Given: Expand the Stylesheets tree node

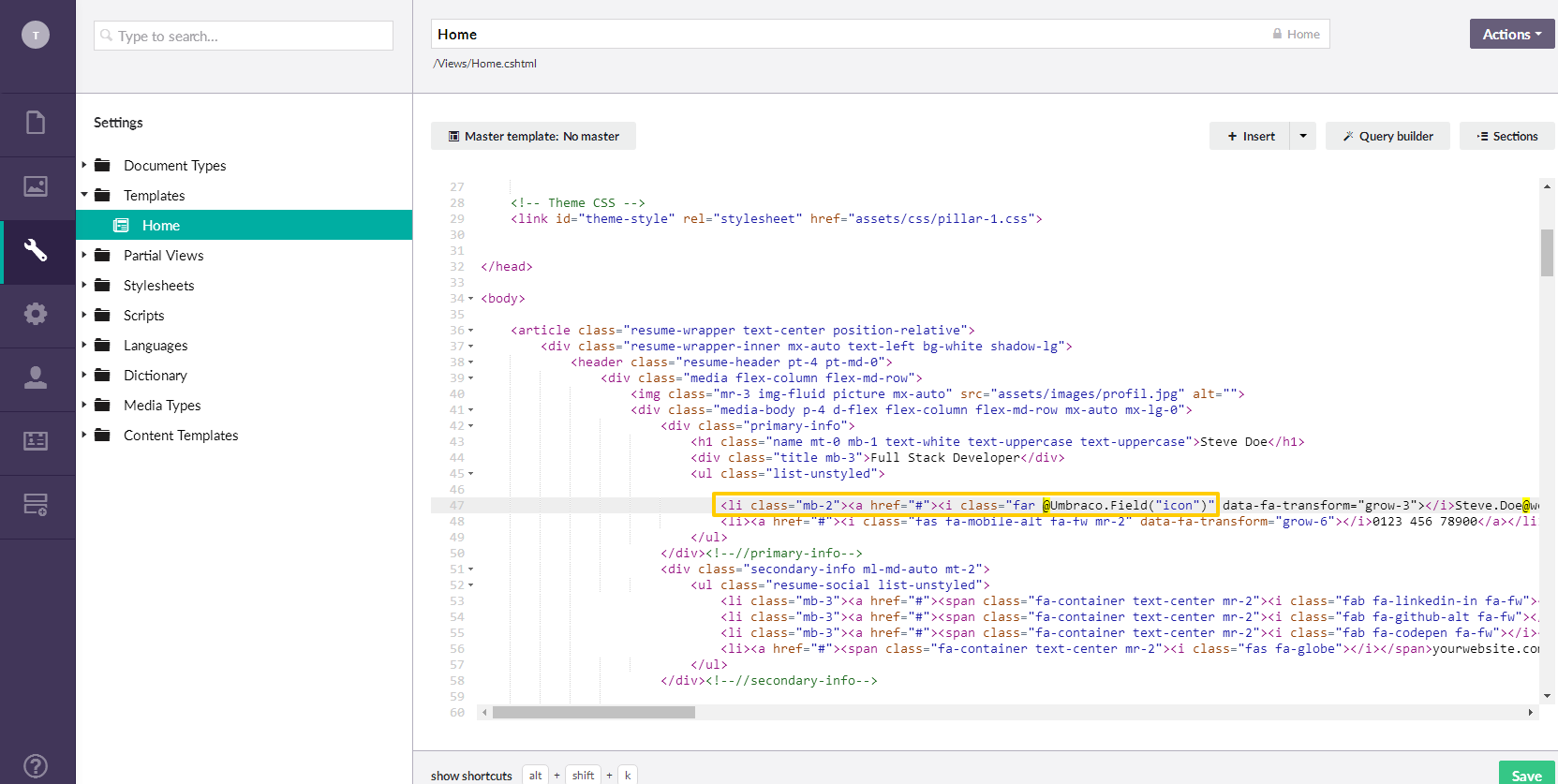Looking at the screenshot, I should click(x=83, y=285).
